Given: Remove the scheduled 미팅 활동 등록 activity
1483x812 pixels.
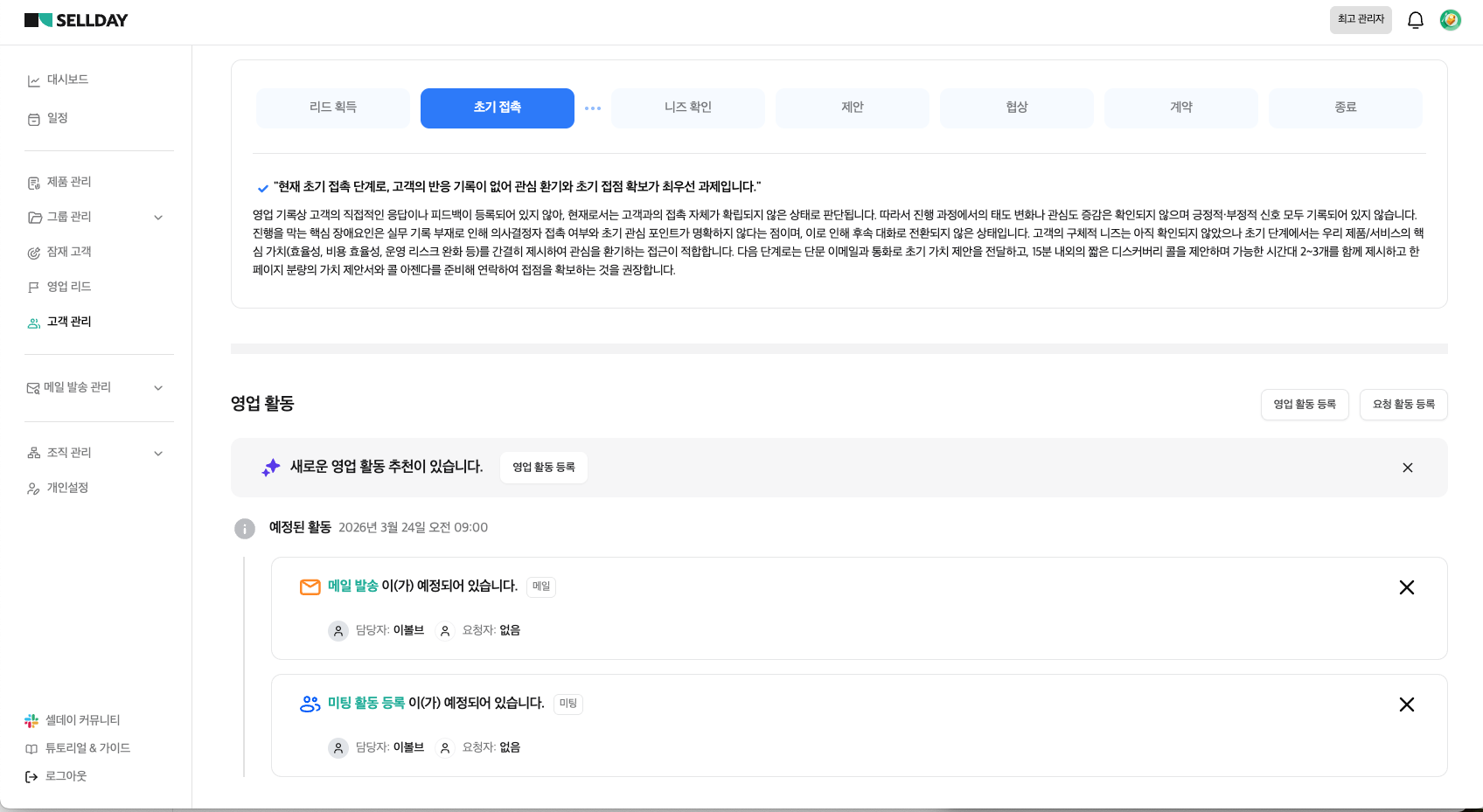Looking at the screenshot, I should pyautogui.click(x=1407, y=704).
